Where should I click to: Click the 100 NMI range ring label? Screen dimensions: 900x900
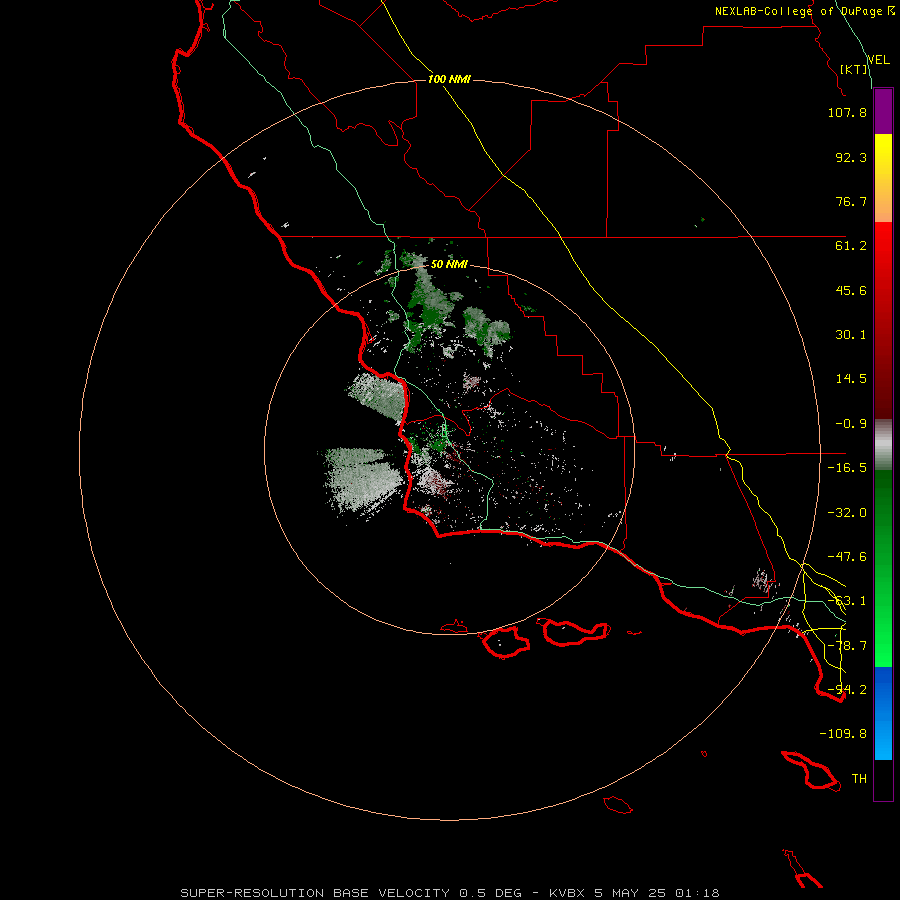pyautogui.click(x=449, y=79)
